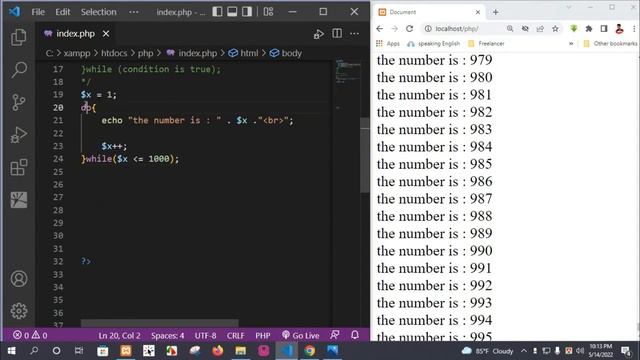Change line ending via CRLF

236,336
